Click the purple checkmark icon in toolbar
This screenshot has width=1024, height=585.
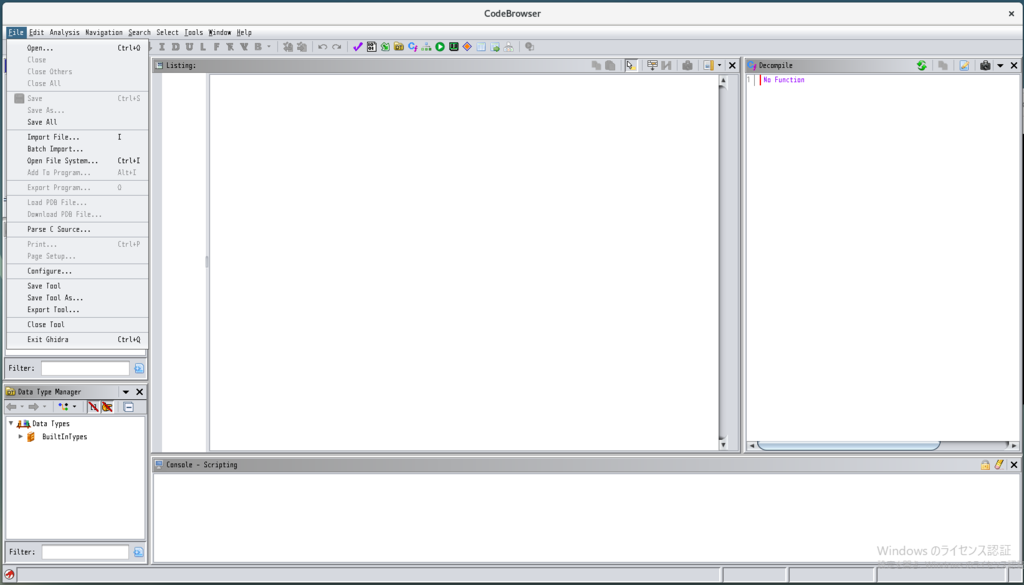tap(357, 47)
